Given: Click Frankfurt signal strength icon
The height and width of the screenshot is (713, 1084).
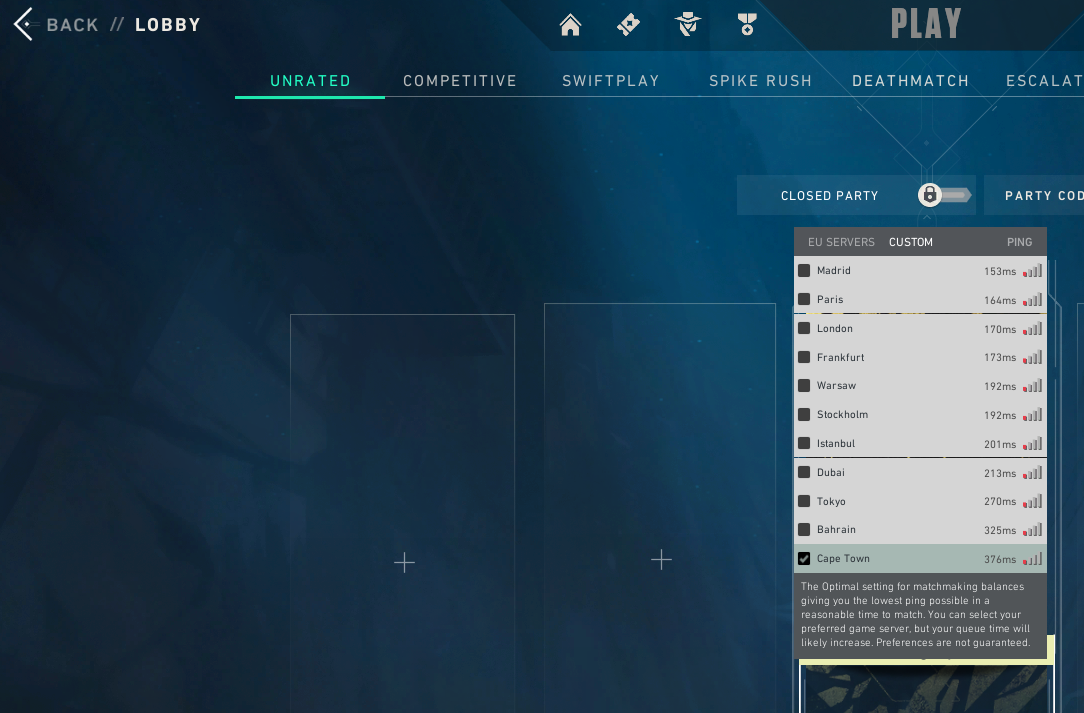Looking at the screenshot, I should pyautogui.click(x=1032, y=358).
